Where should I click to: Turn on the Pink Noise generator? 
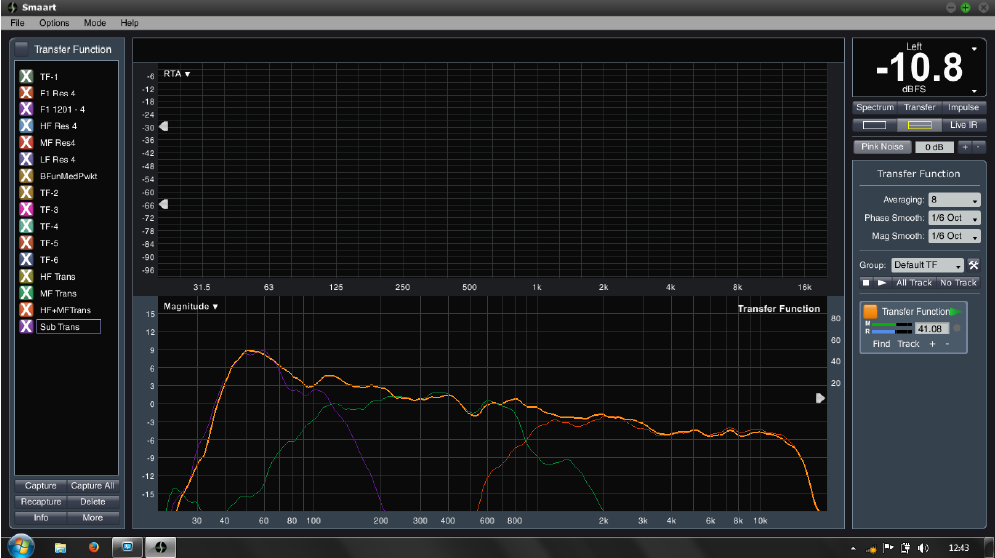point(881,147)
